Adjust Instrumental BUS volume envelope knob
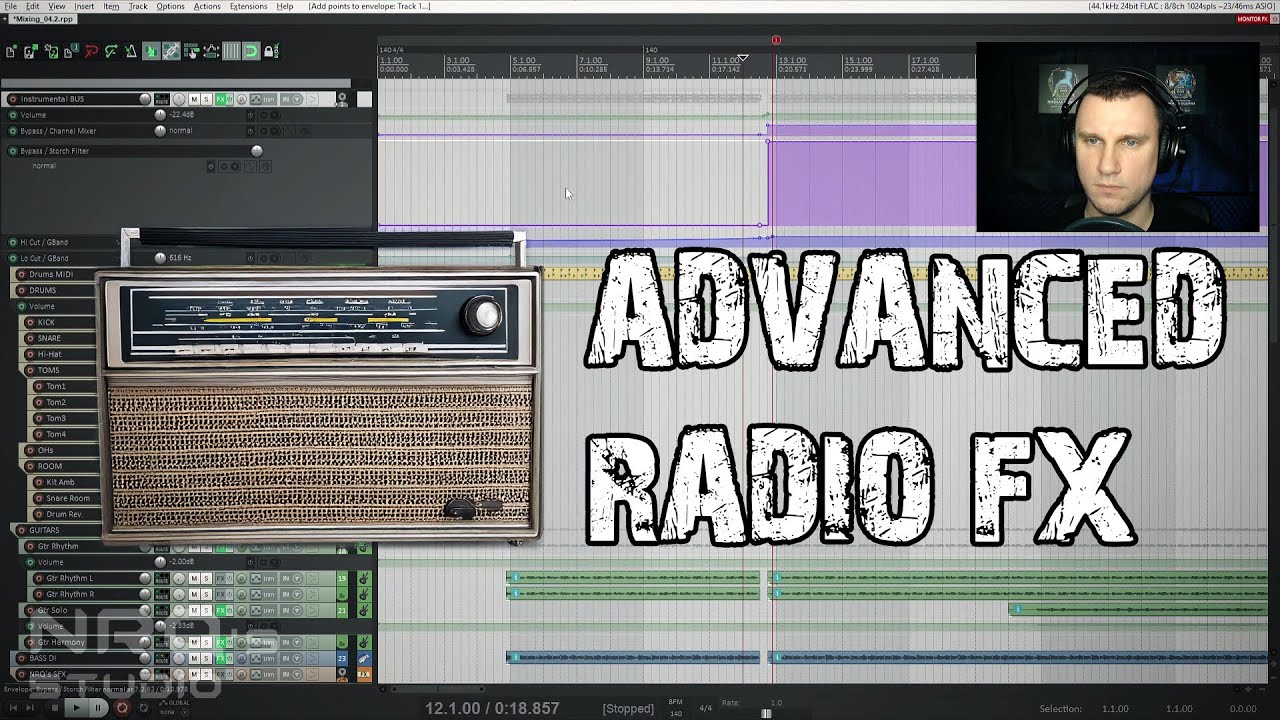 click(160, 115)
